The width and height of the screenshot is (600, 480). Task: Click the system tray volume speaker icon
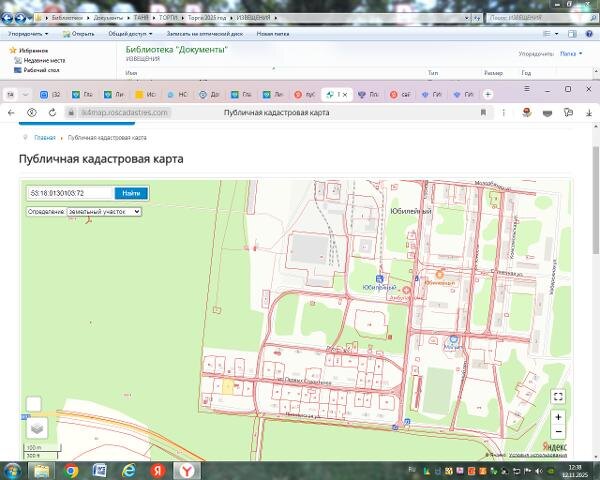pyautogui.click(x=539, y=471)
